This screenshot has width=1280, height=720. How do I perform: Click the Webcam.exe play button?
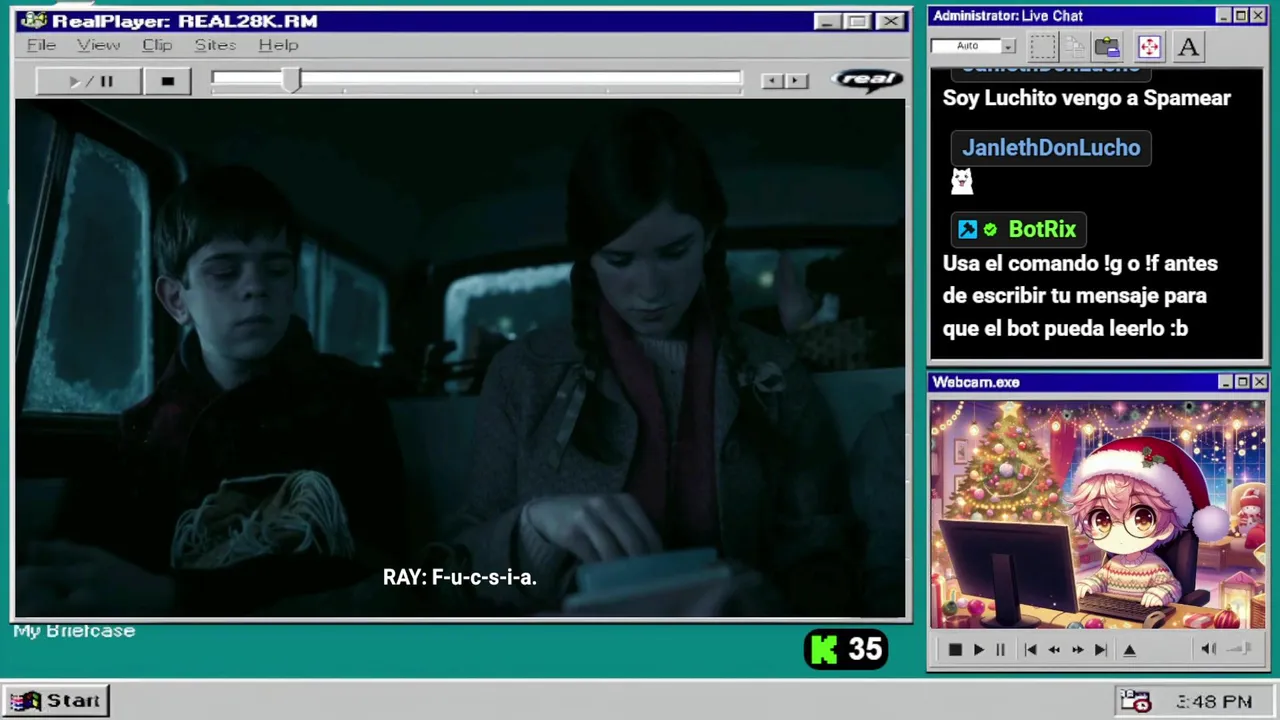click(978, 650)
